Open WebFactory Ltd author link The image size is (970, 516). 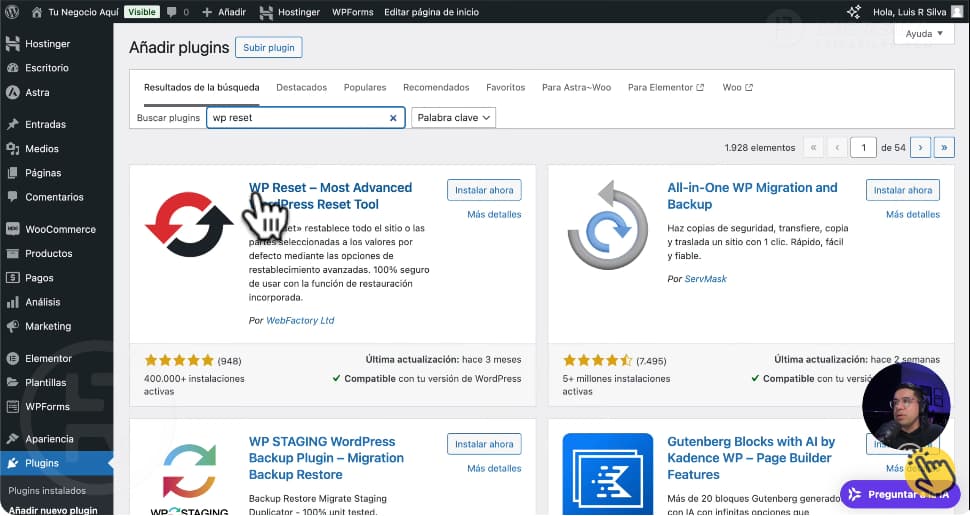(x=300, y=320)
